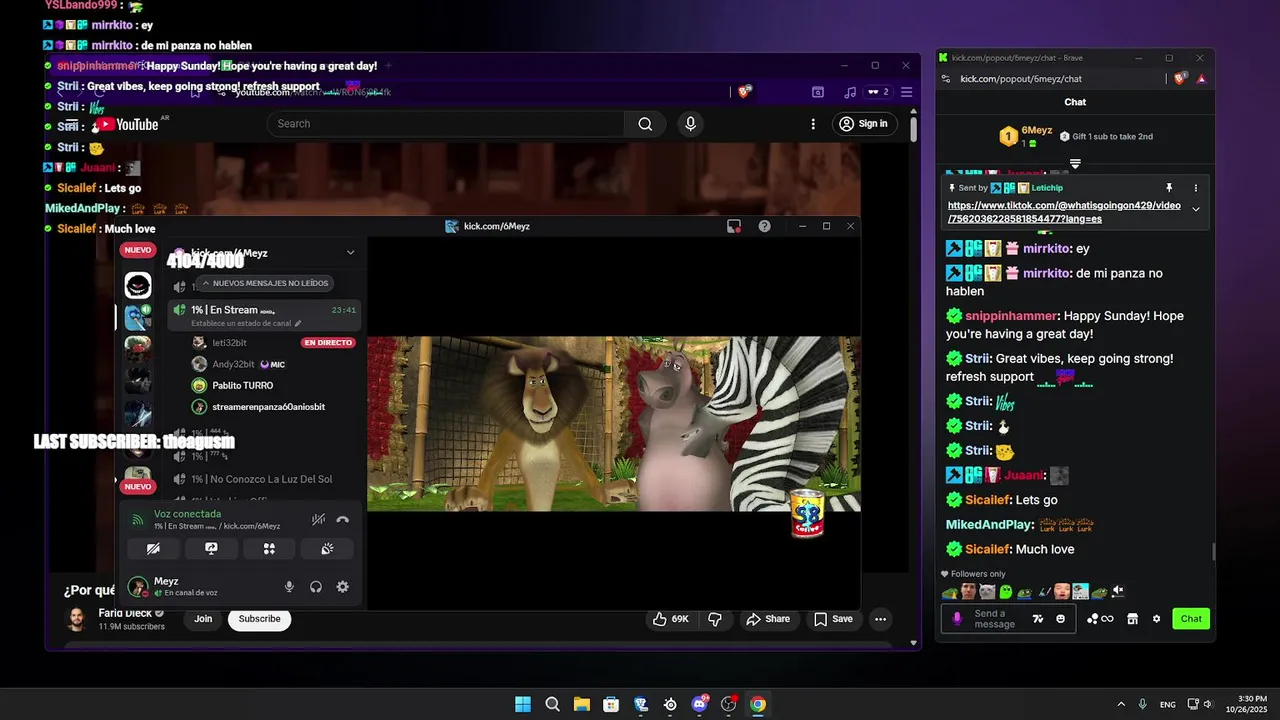Click MikedAndPlay username in Kick popout
Screen dimensions: 1280x720
[x=988, y=525]
